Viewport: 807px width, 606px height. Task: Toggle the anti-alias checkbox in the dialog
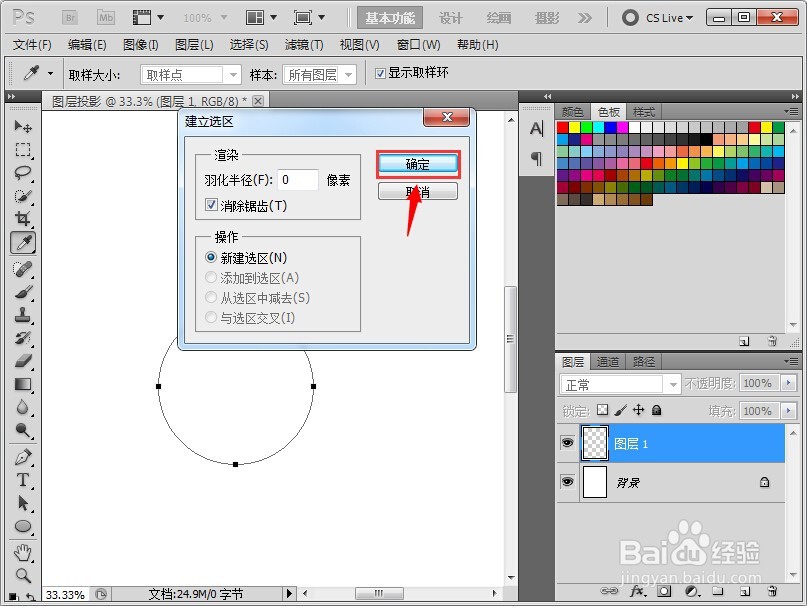211,205
